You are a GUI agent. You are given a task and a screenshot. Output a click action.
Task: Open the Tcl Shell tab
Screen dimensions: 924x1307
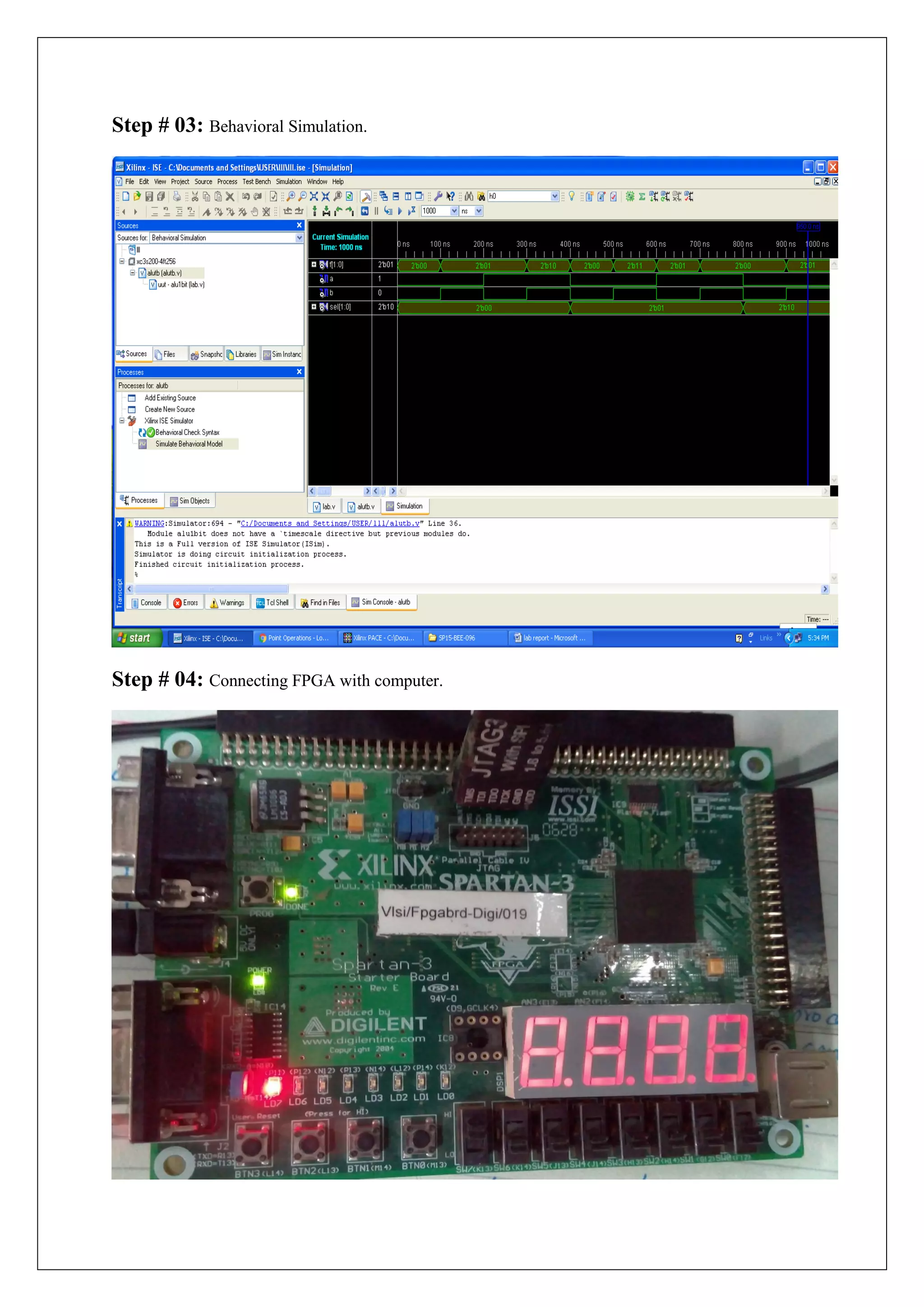pyautogui.click(x=273, y=603)
